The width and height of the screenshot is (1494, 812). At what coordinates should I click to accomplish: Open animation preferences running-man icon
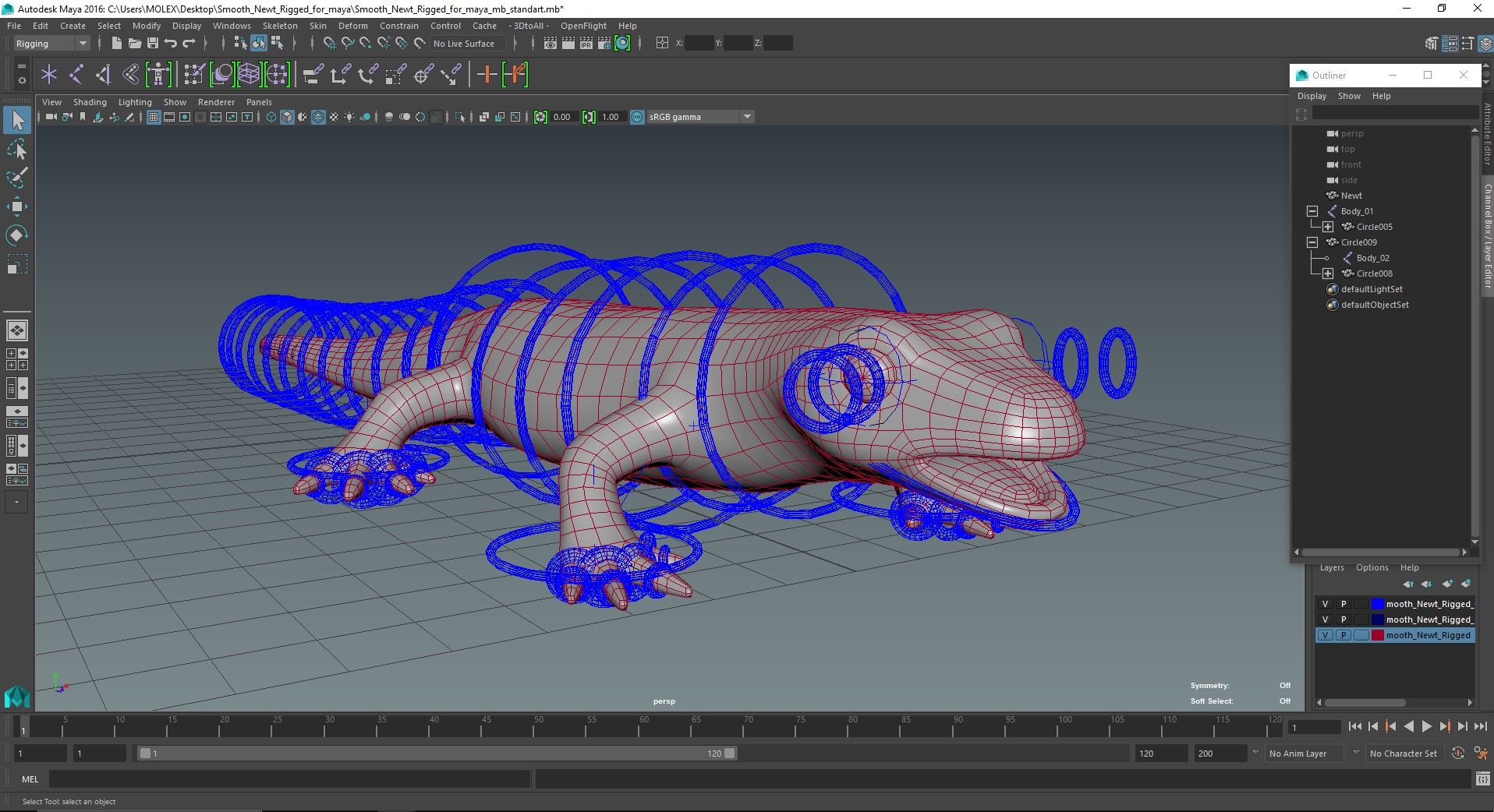(1480, 754)
